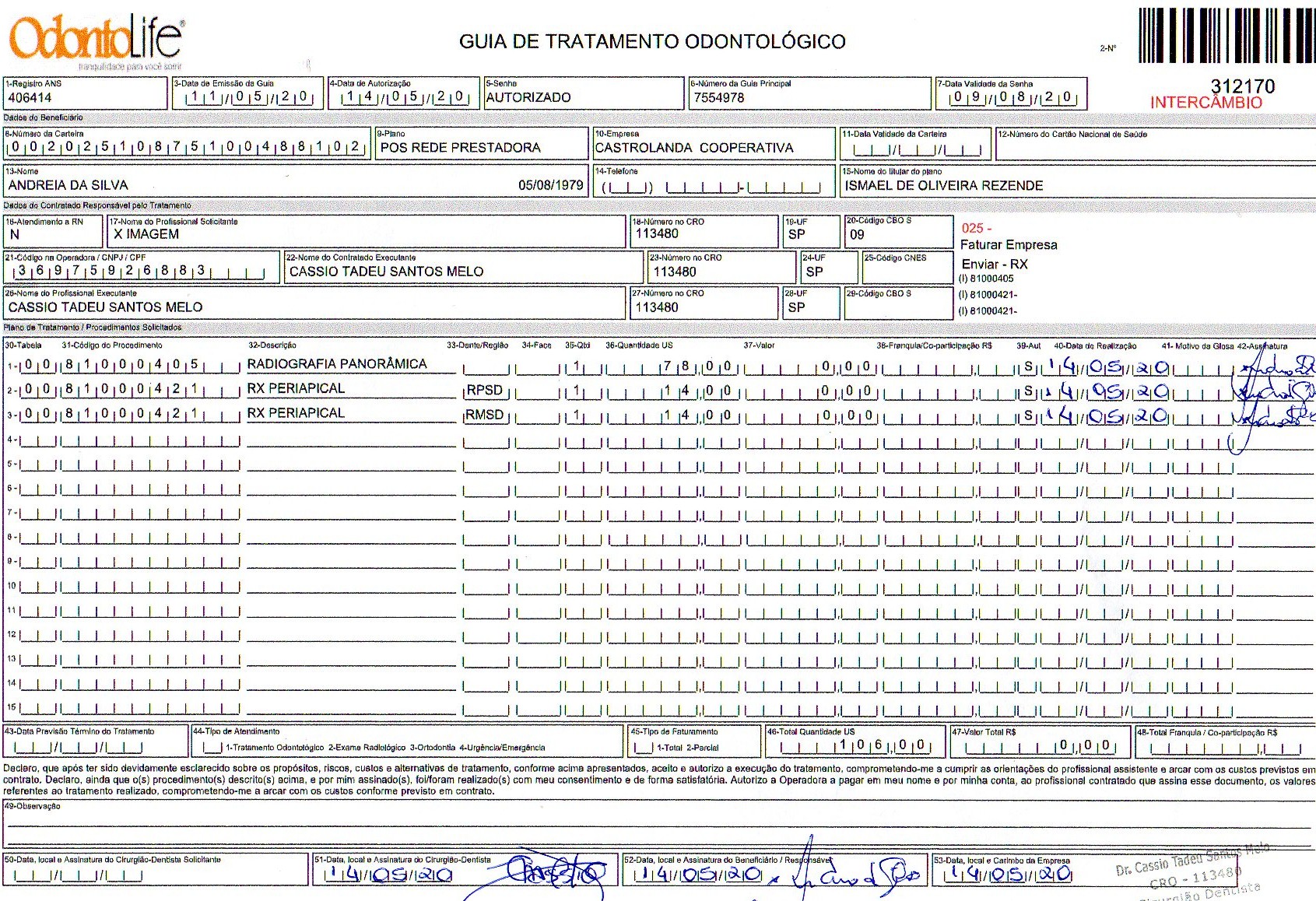The height and width of the screenshot is (901, 1316).
Task: Select the Senha field showing AUTORIZADO
Action: 528,97
